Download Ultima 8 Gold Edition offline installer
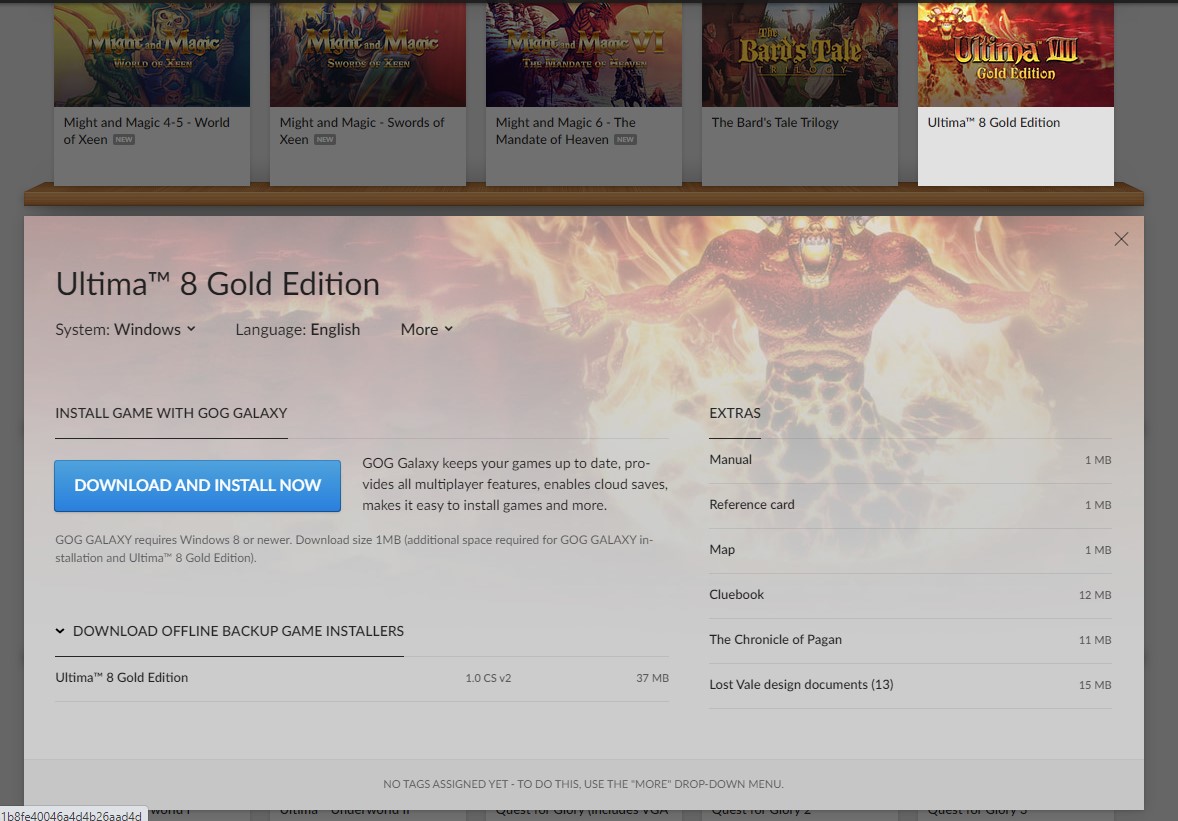 (x=361, y=678)
